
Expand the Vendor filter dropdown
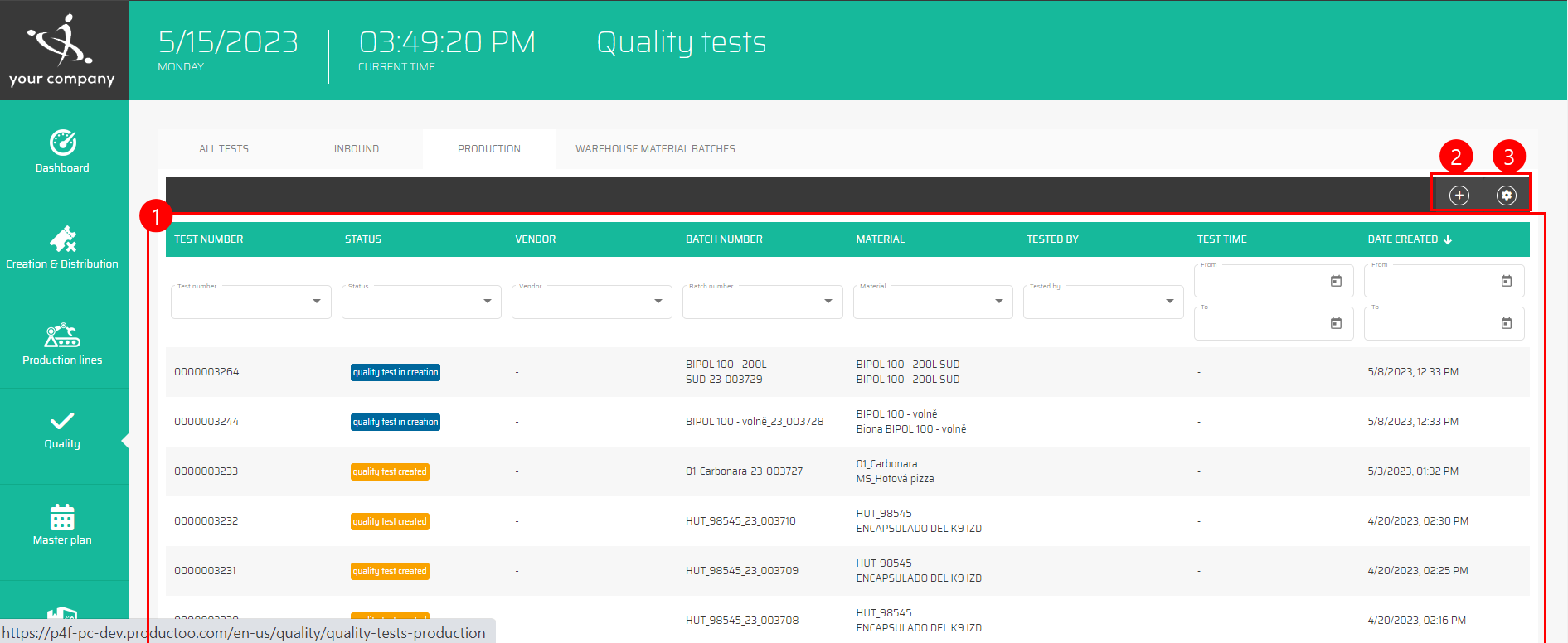pyautogui.click(x=658, y=302)
